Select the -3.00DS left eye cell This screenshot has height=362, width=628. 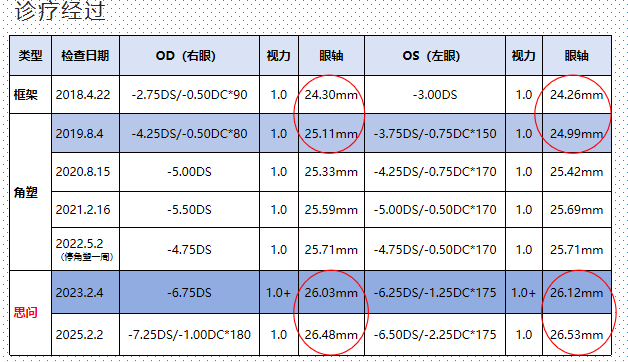(x=435, y=95)
